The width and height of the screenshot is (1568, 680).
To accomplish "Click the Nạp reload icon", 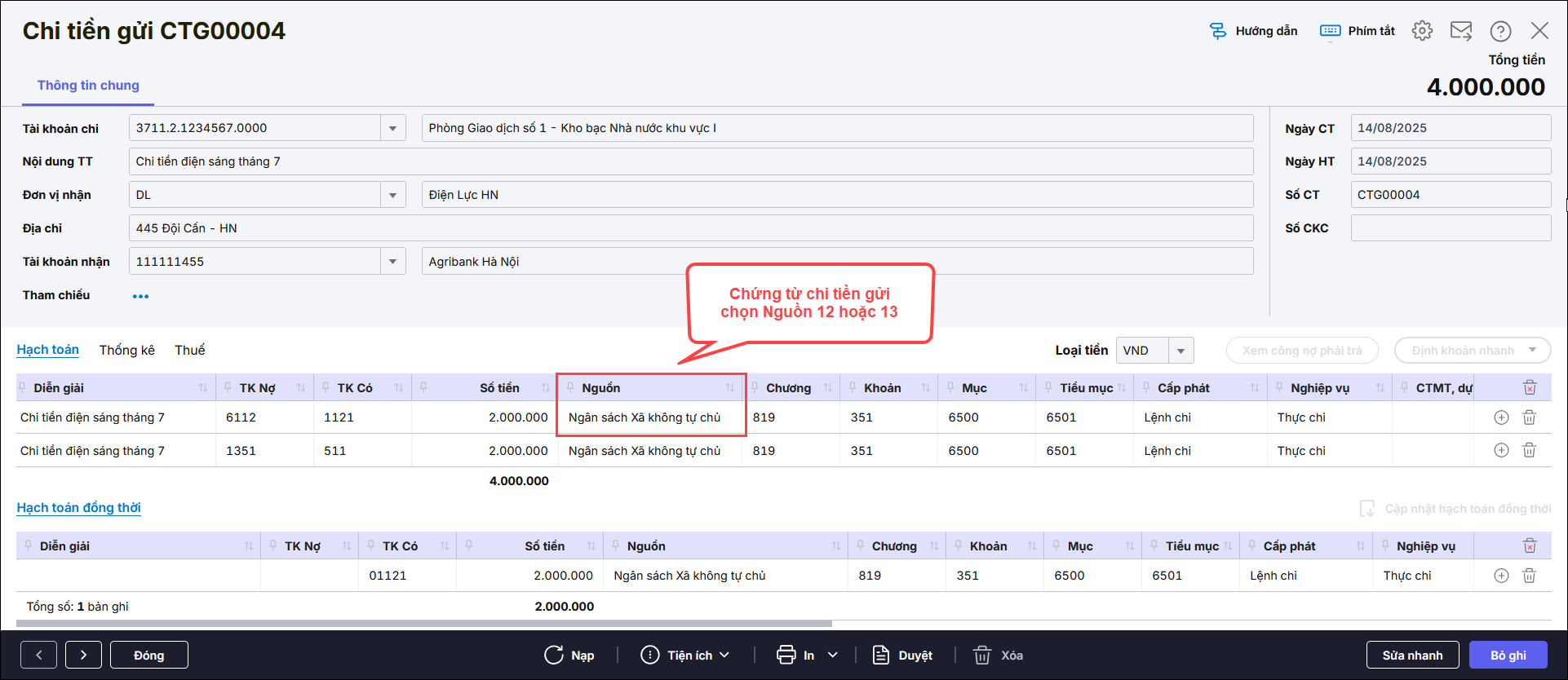I will pyautogui.click(x=555, y=655).
